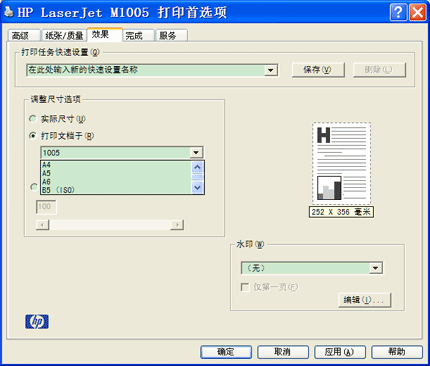Screen dimensions: 430x366
Task: Click the 帮助 button
Action: coord(397,352)
